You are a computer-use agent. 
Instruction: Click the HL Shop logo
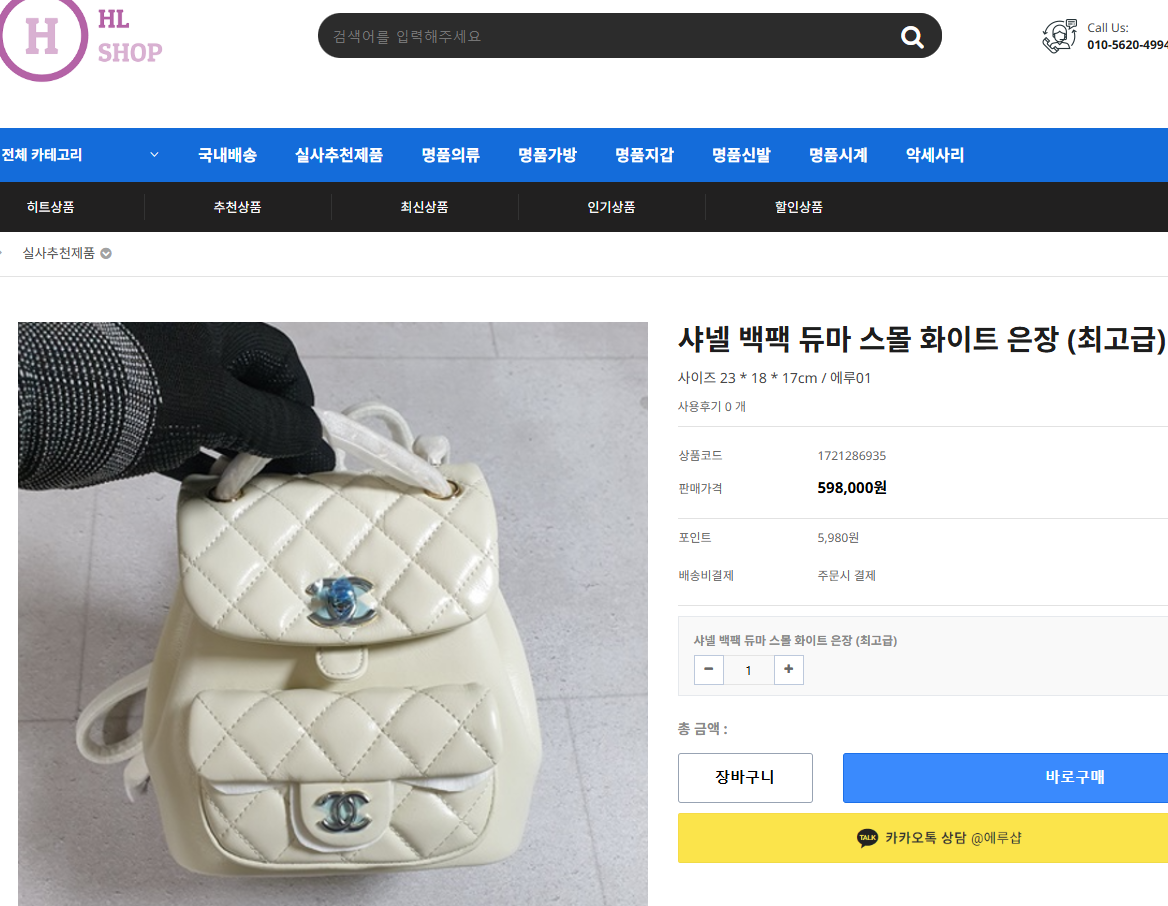click(x=80, y=37)
